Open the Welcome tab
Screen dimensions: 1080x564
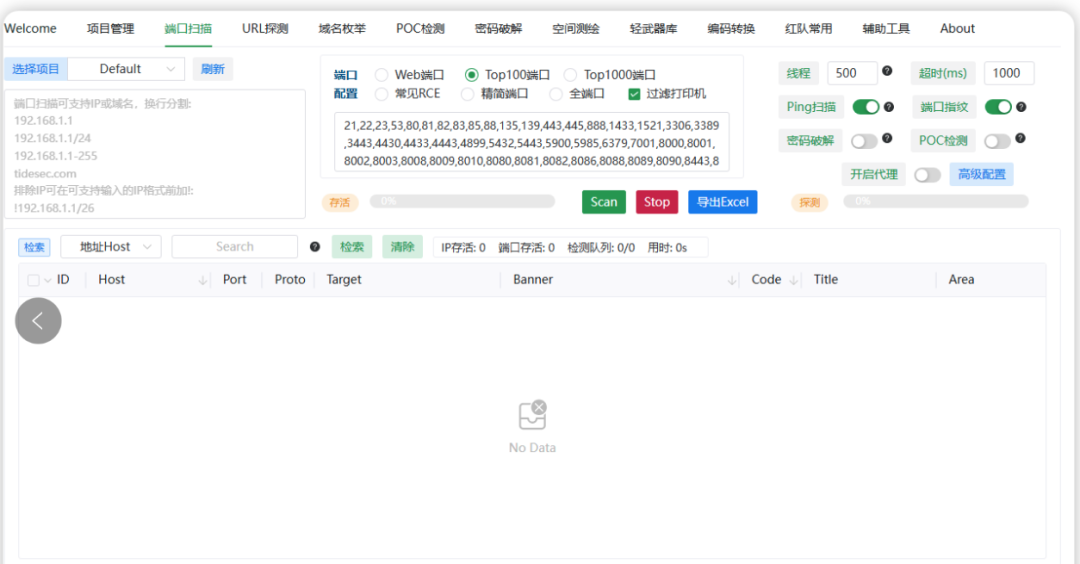(x=30, y=28)
